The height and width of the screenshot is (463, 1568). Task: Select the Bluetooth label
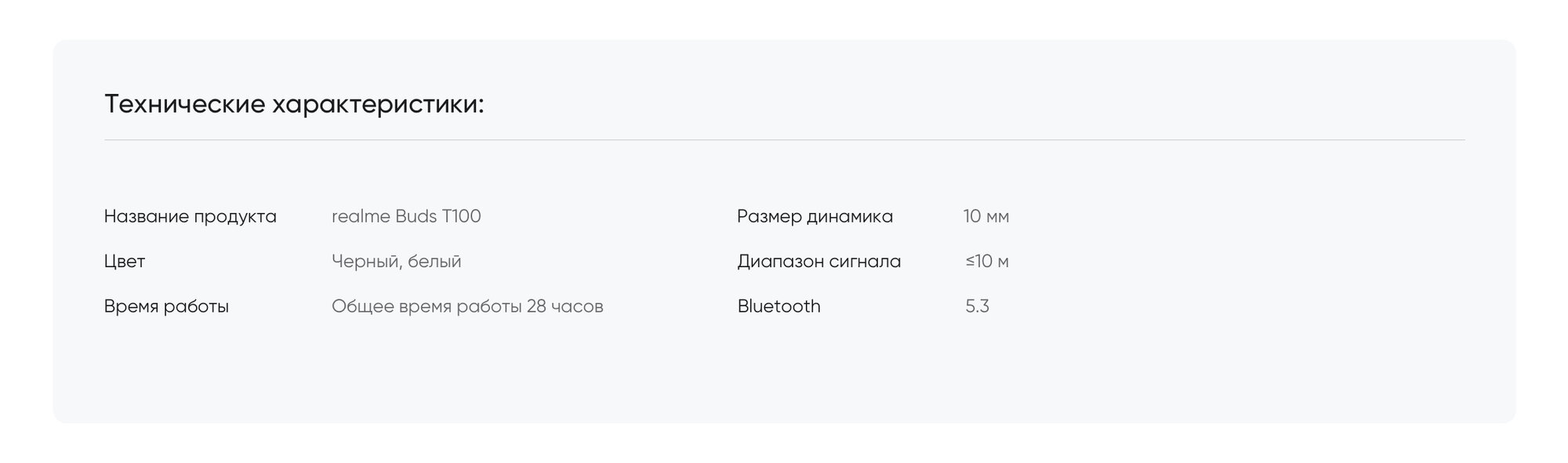[779, 306]
